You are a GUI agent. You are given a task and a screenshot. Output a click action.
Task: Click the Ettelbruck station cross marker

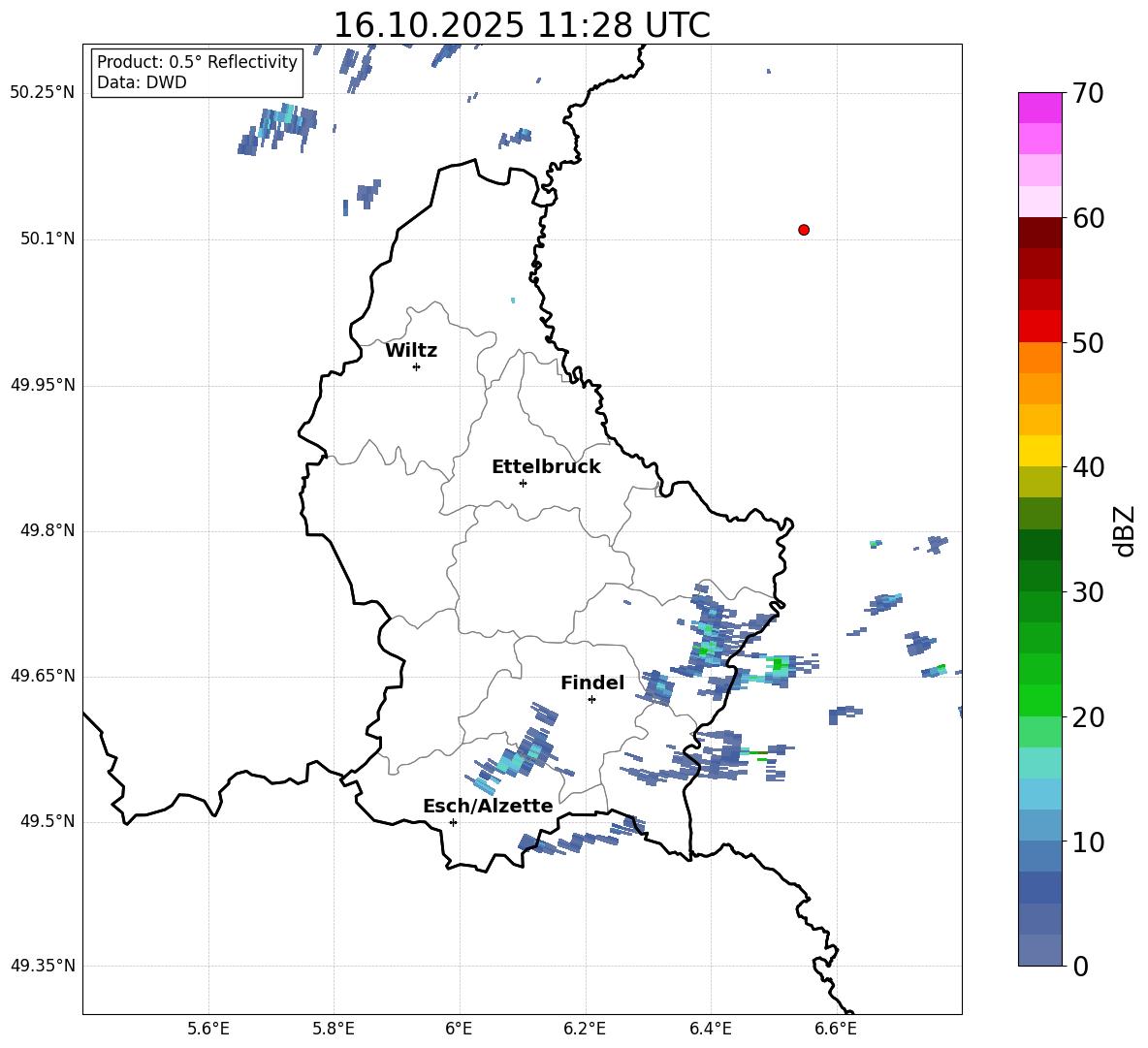[523, 483]
